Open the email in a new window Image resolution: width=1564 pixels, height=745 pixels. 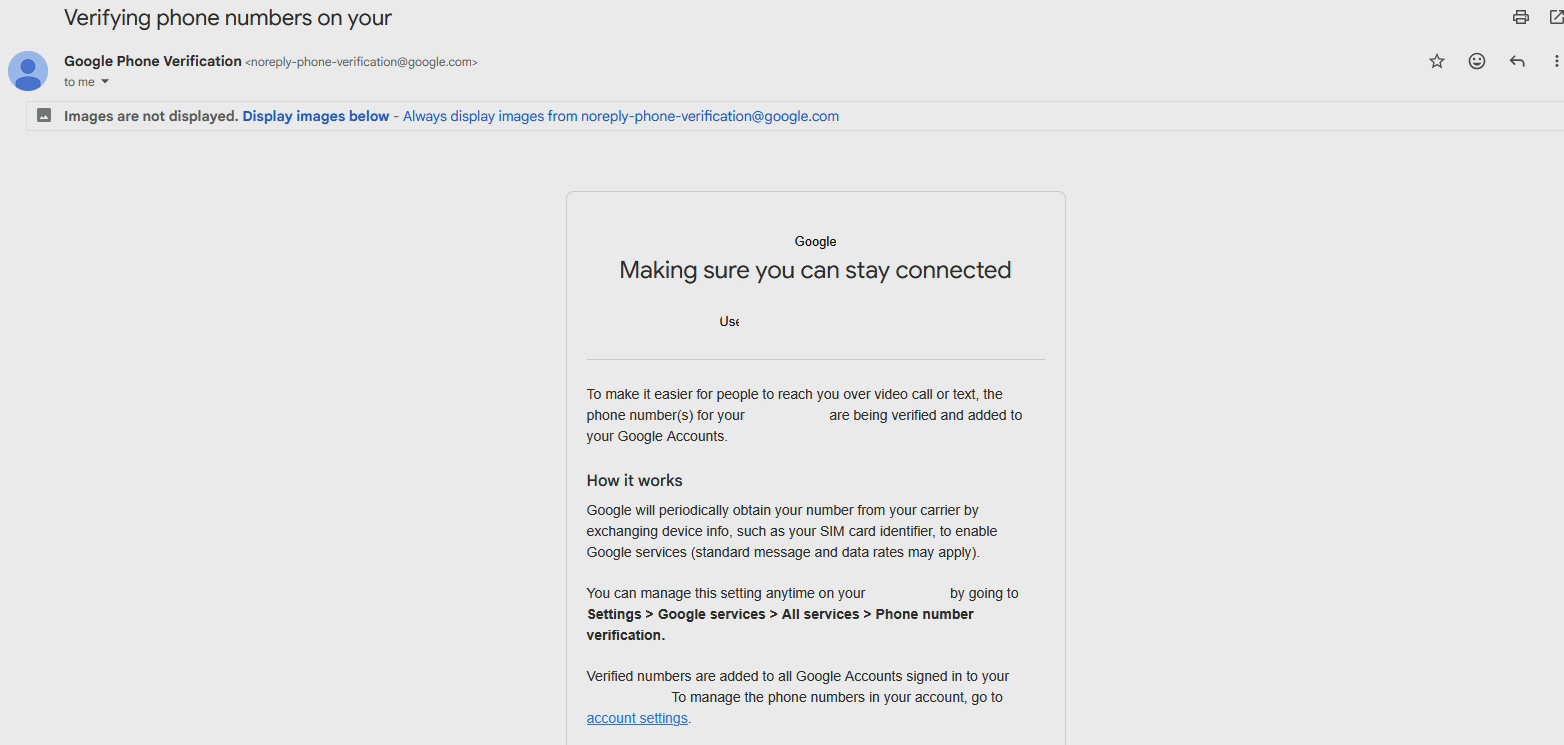tap(1556, 17)
